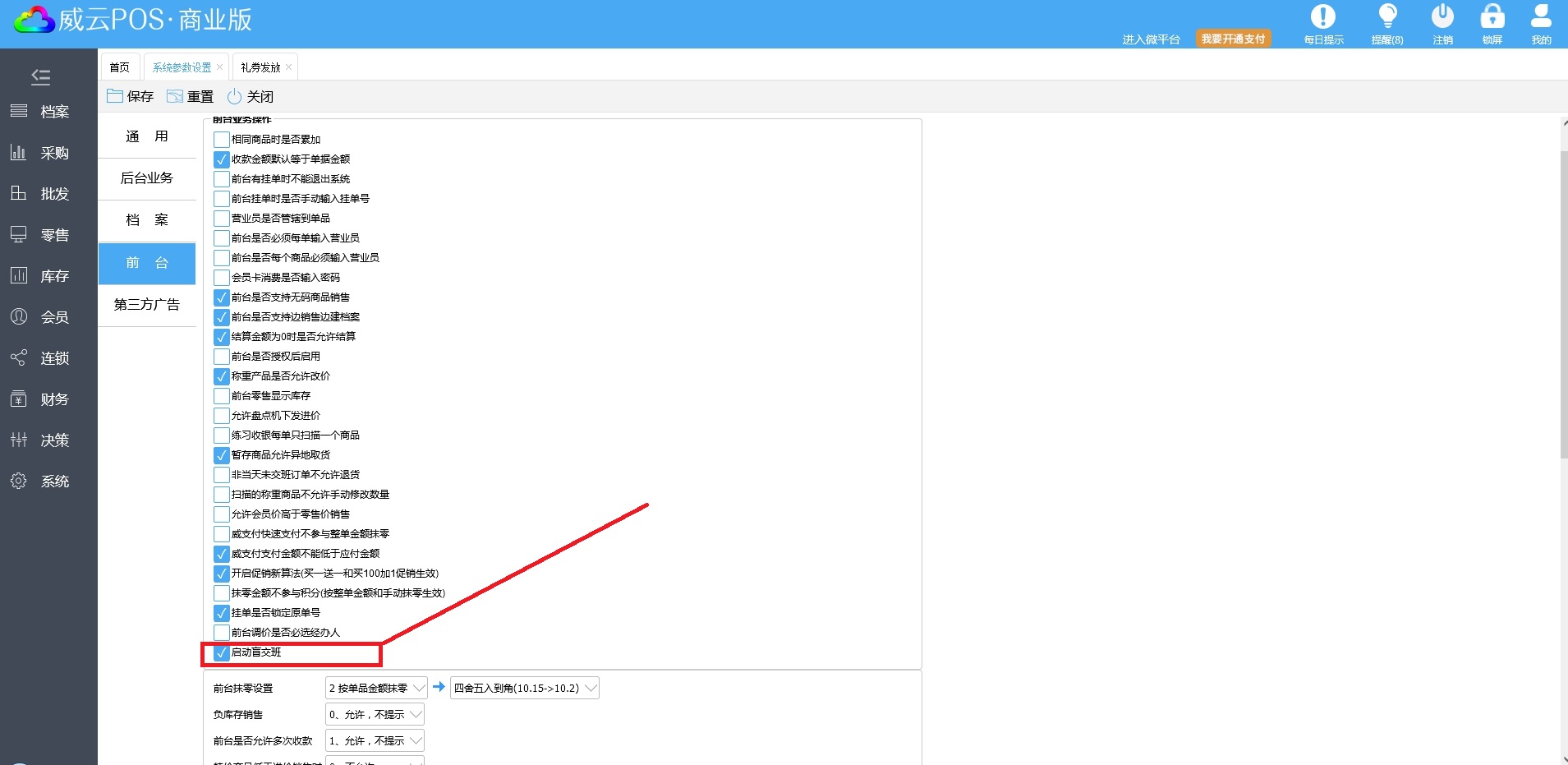Expand the 前台抹零设置 dropdown
Image resolution: width=1568 pixels, height=765 pixels.
coord(376,689)
